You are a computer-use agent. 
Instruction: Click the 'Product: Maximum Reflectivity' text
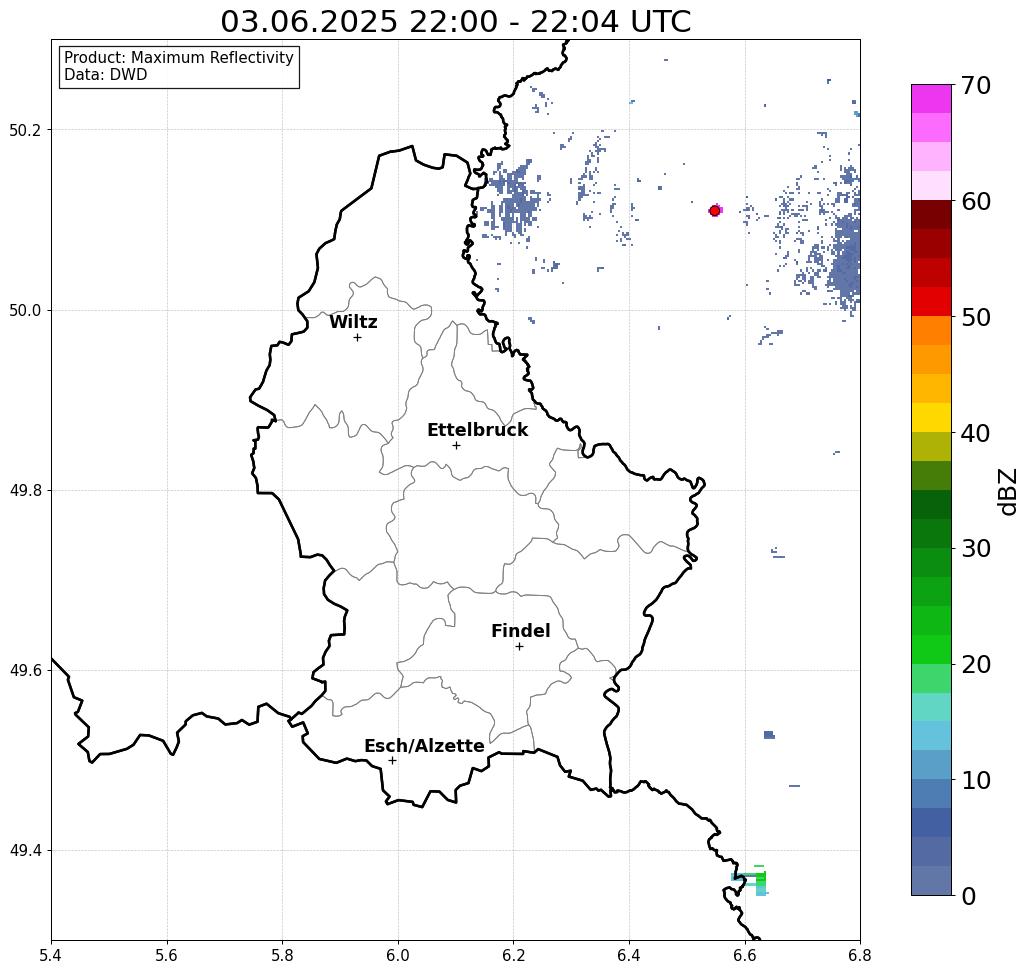point(178,58)
